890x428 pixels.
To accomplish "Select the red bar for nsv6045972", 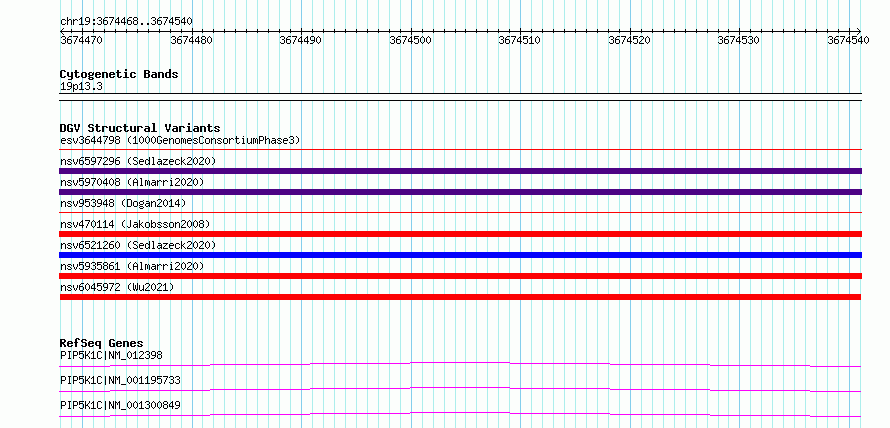I will (x=460, y=297).
